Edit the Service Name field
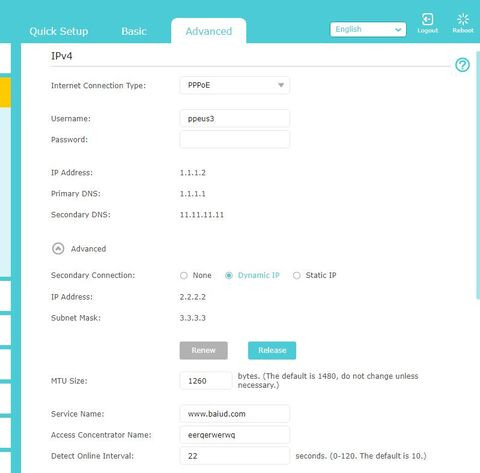Screen dimensions: 480x473 click(235, 414)
